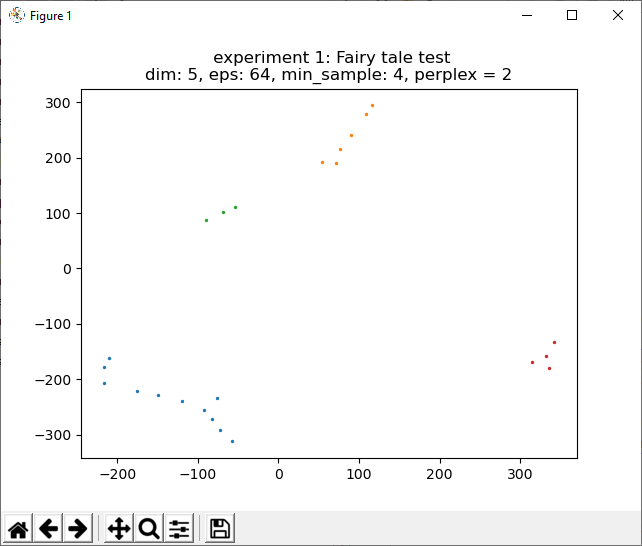Open the Configure subplots sliders icon
The height and width of the screenshot is (546, 642).
(x=179, y=529)
